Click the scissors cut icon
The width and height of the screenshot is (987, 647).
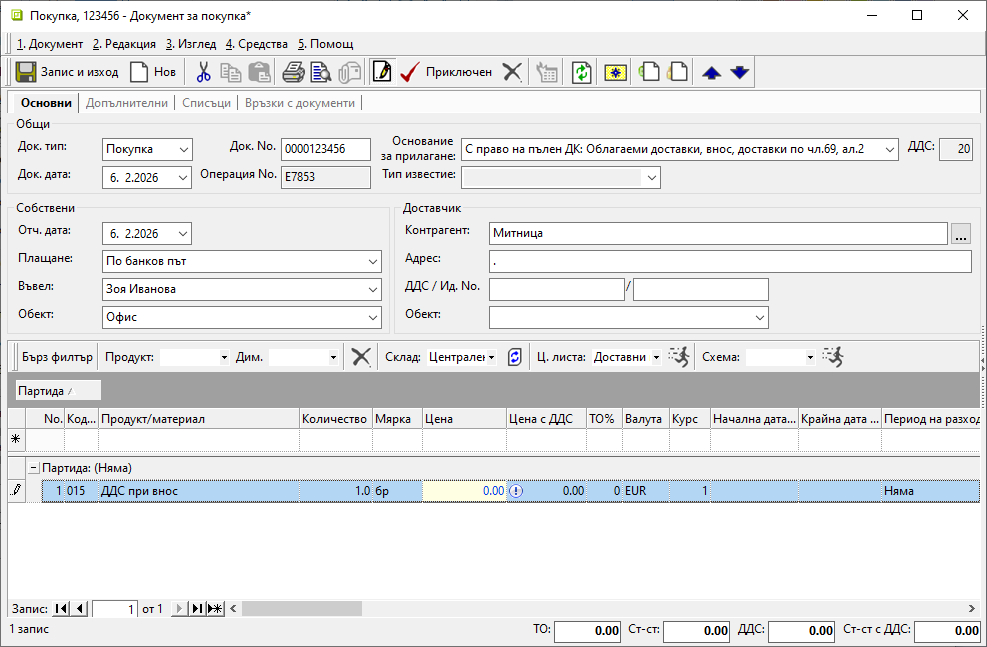coord(204,72)
